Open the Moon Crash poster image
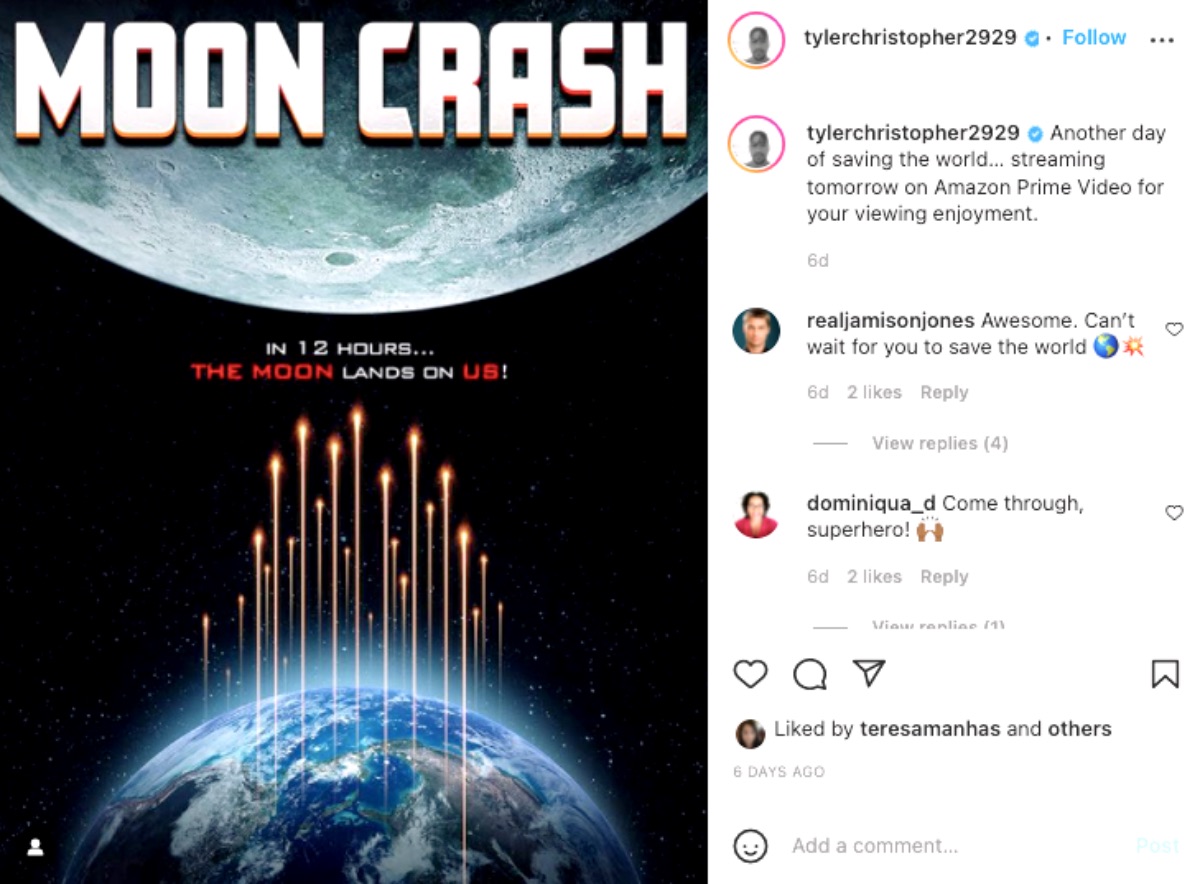The width and height of the screenshot is (1200, 884). click(354, 442)
